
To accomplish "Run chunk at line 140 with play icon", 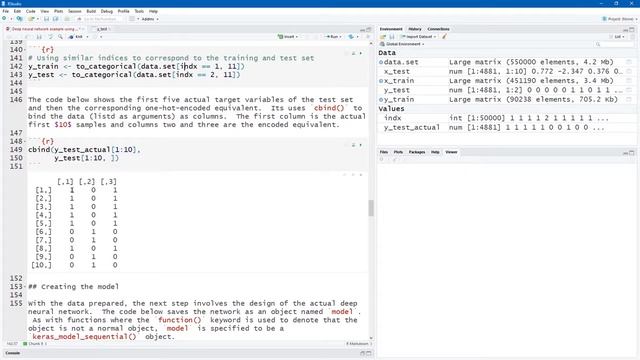I will [361, 53].
